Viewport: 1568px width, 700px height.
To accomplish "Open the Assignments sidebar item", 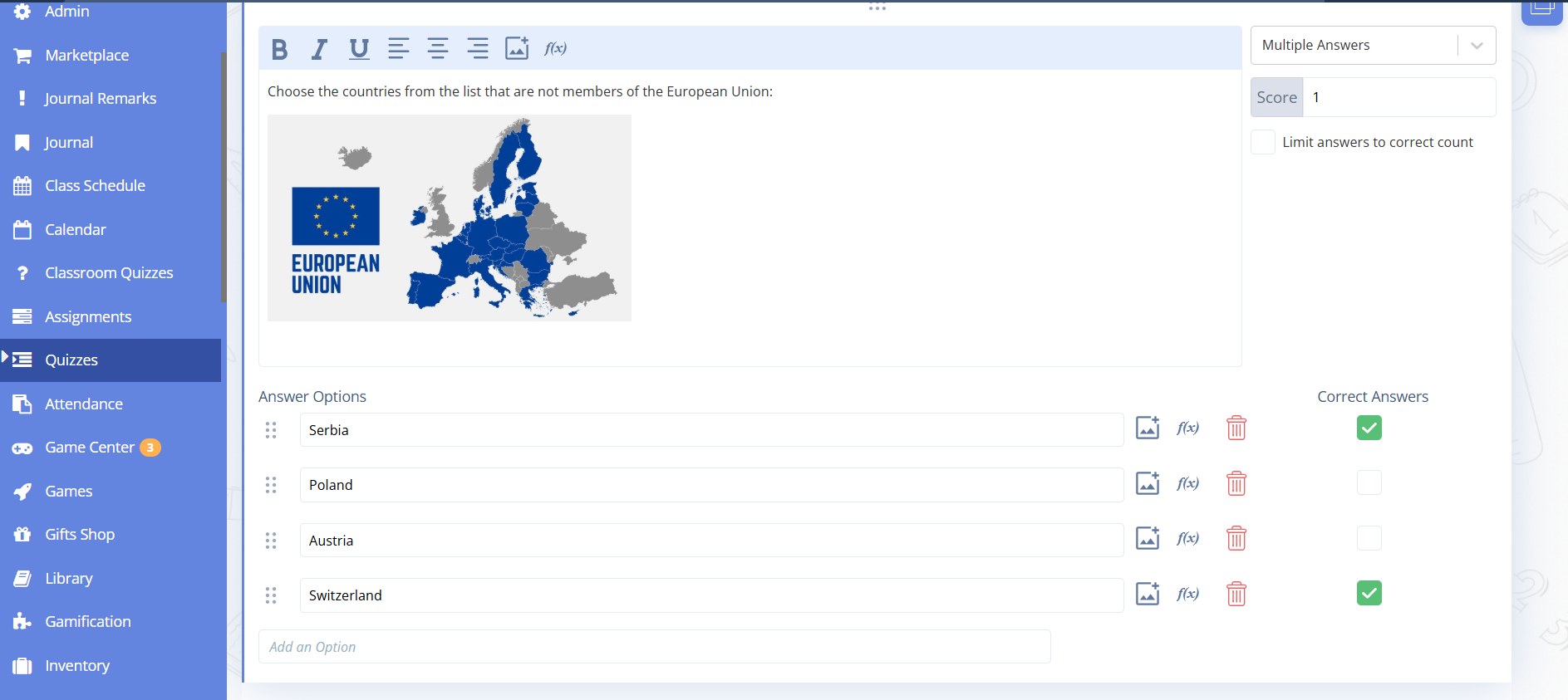I will [88, 317].
